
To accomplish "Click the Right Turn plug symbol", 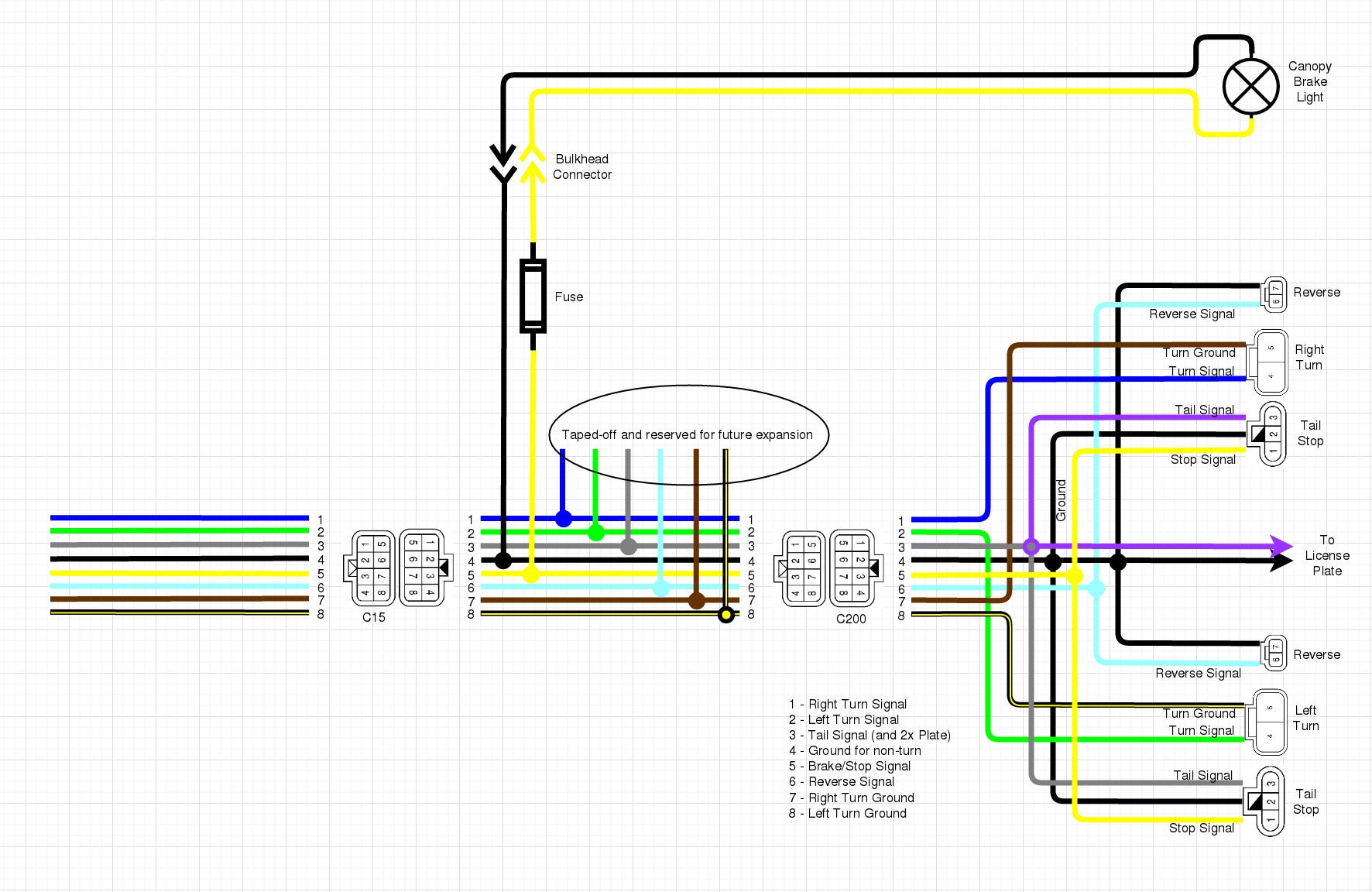I will 1267,362.
